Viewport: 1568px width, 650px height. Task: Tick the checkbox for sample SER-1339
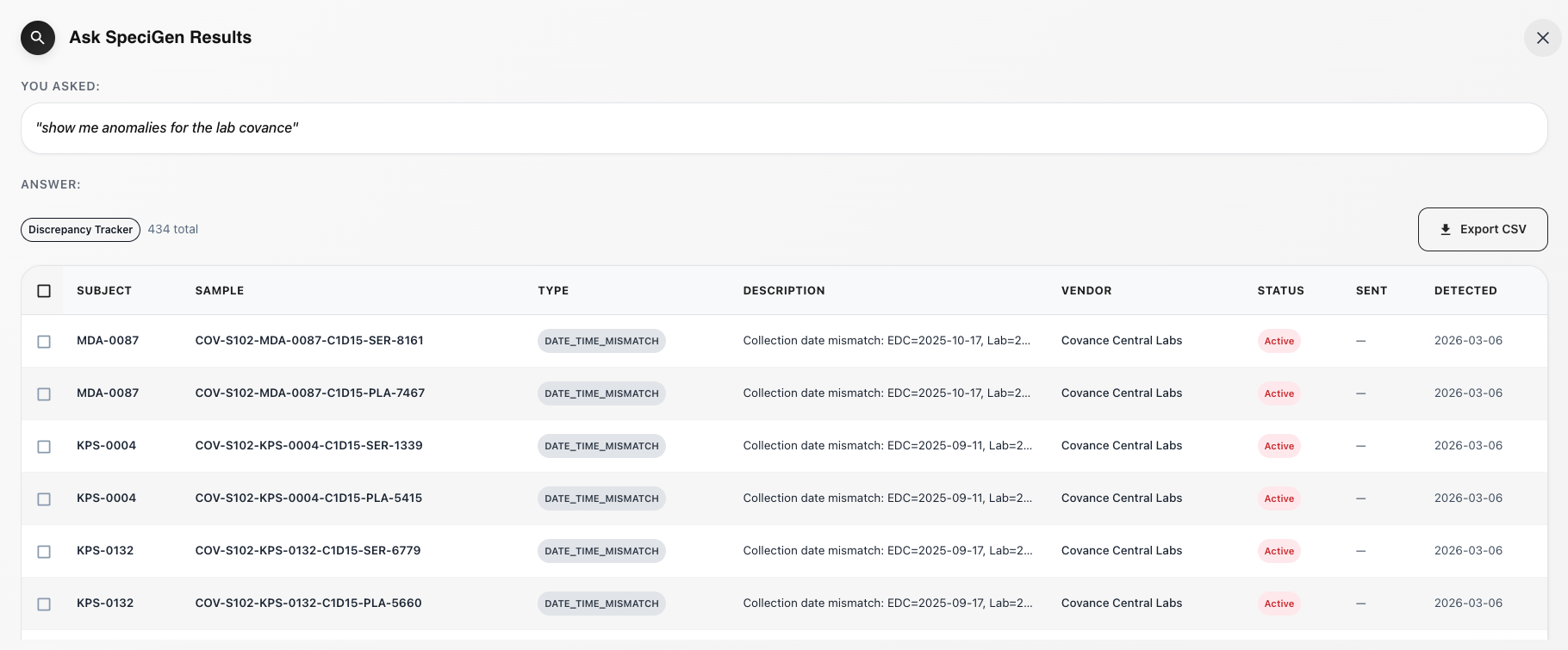click(44, 447)
